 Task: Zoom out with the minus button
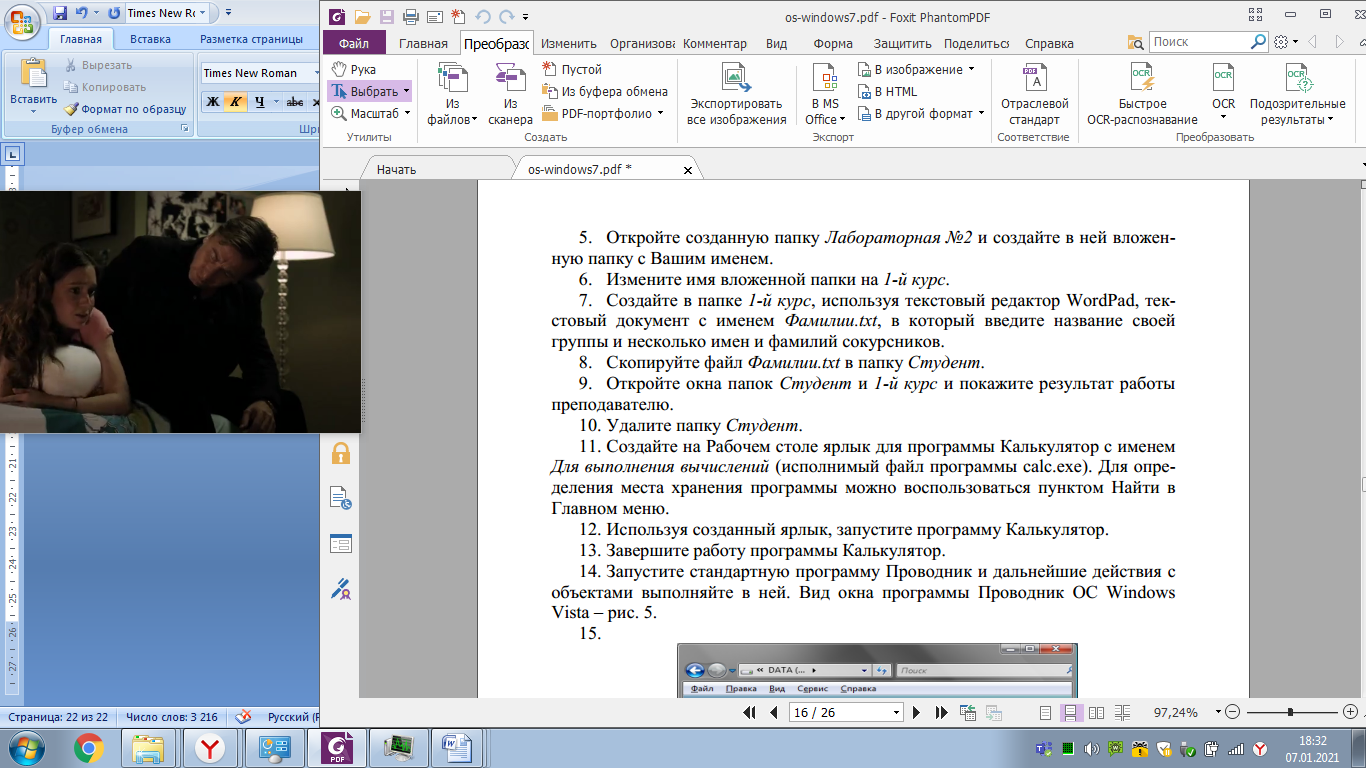click(x=1232, y=713)
